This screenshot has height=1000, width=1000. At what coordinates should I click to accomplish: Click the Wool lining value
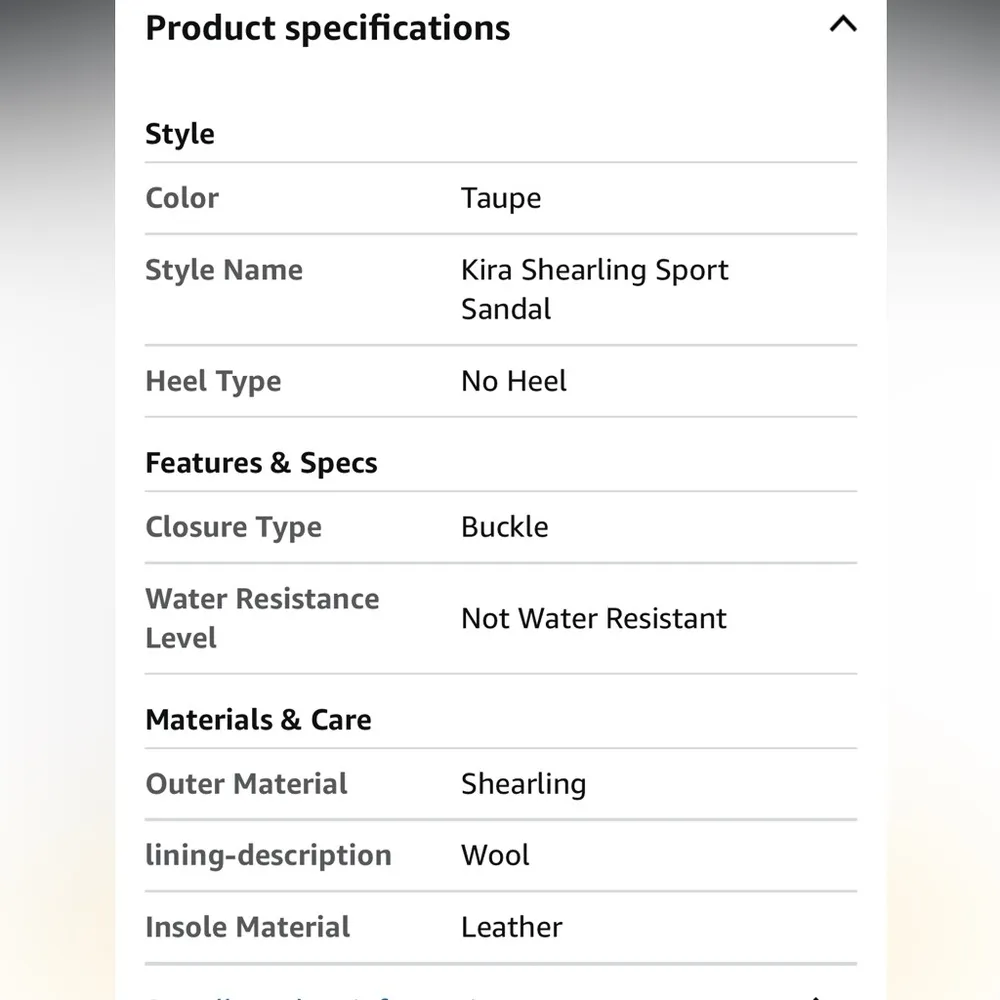click(x=495, y=855)
